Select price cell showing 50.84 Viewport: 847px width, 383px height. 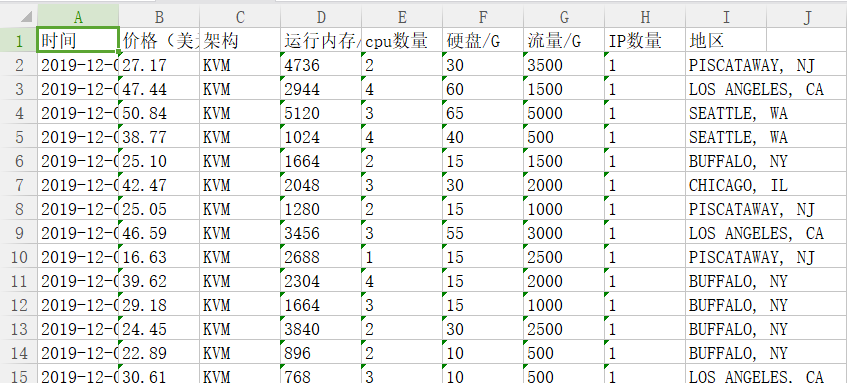(x=159, y=113)
